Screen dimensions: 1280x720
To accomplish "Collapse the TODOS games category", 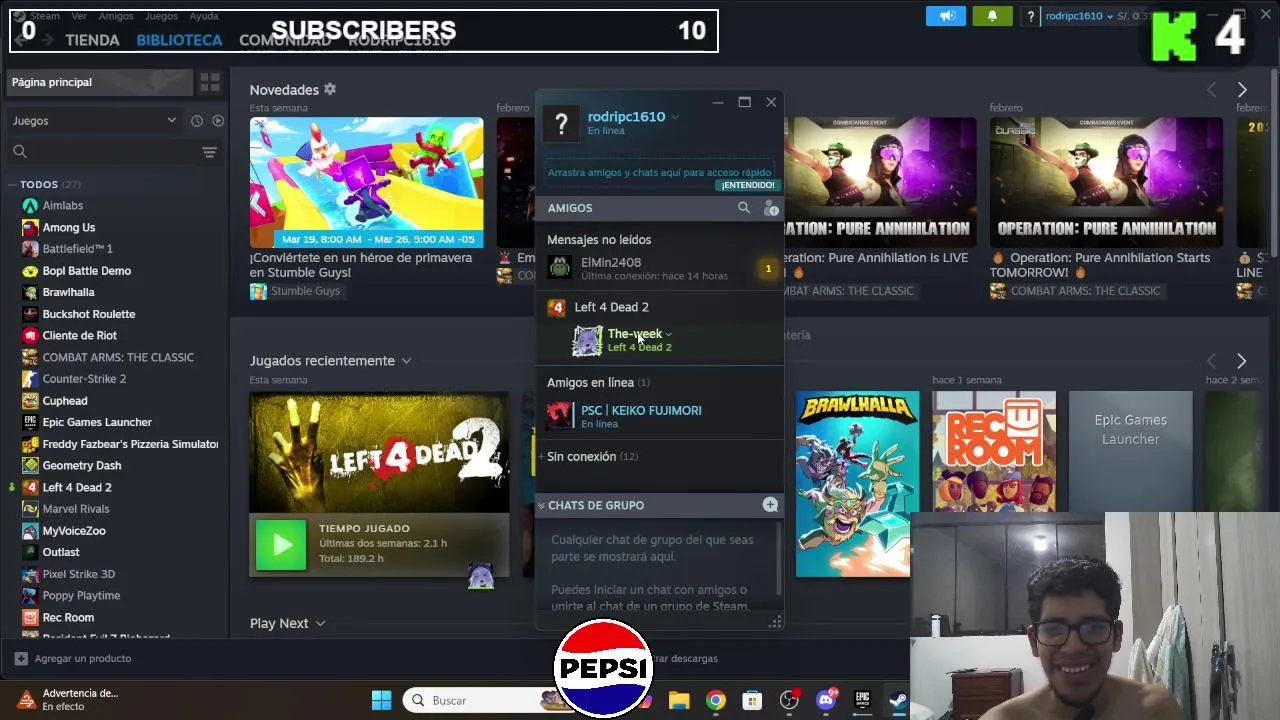I will [11, 184].
